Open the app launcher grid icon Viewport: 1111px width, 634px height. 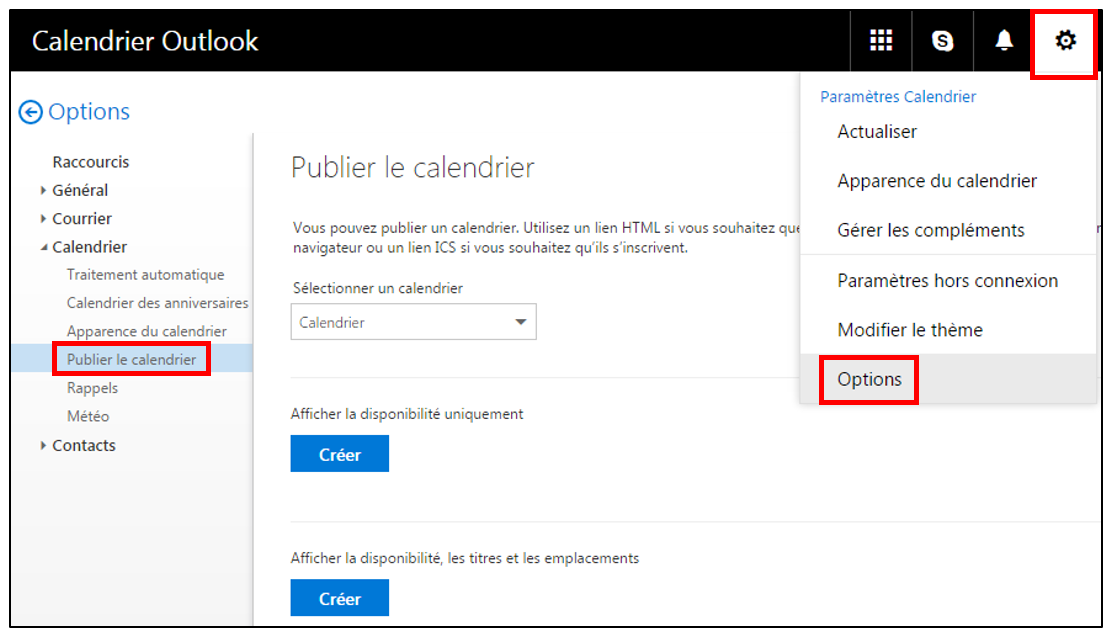coord(881,40)
